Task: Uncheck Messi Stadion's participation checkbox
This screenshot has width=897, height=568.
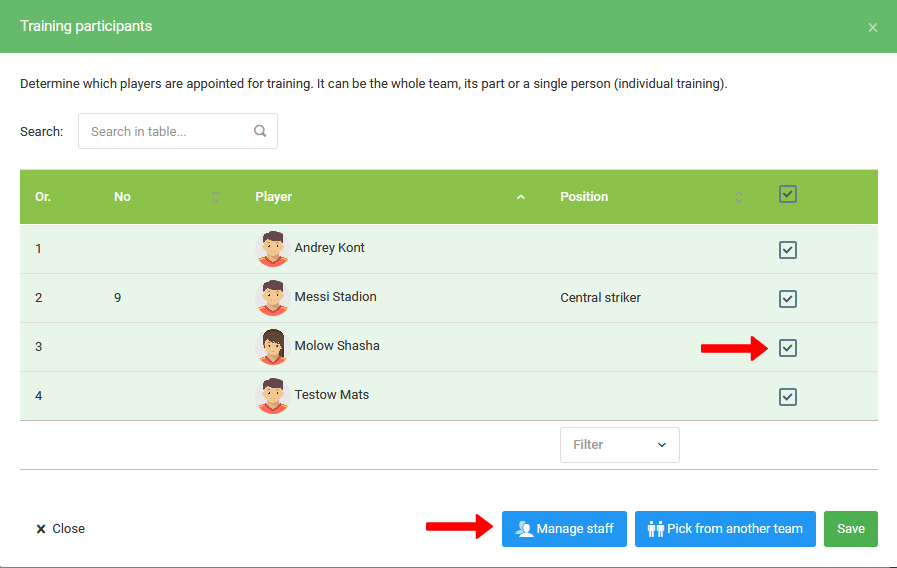Action: tap(788, 299)
